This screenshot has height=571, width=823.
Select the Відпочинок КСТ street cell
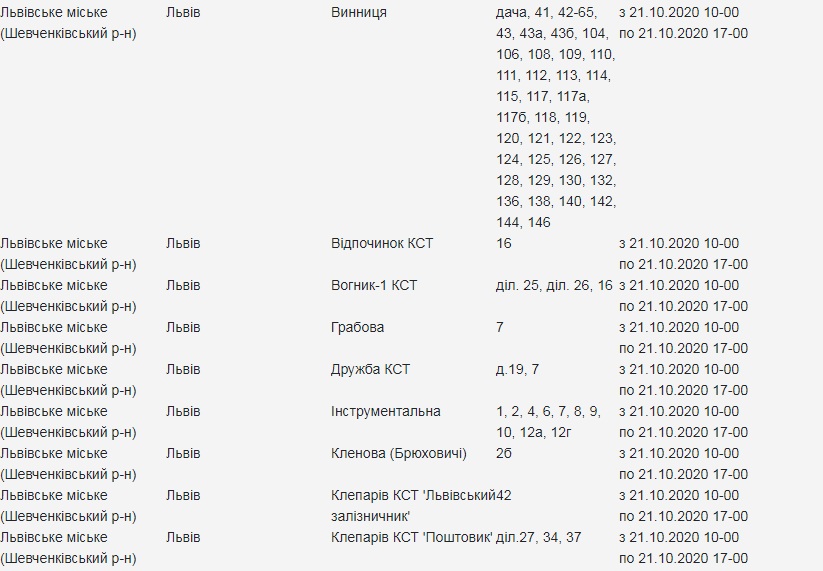(x=381, y=244)
